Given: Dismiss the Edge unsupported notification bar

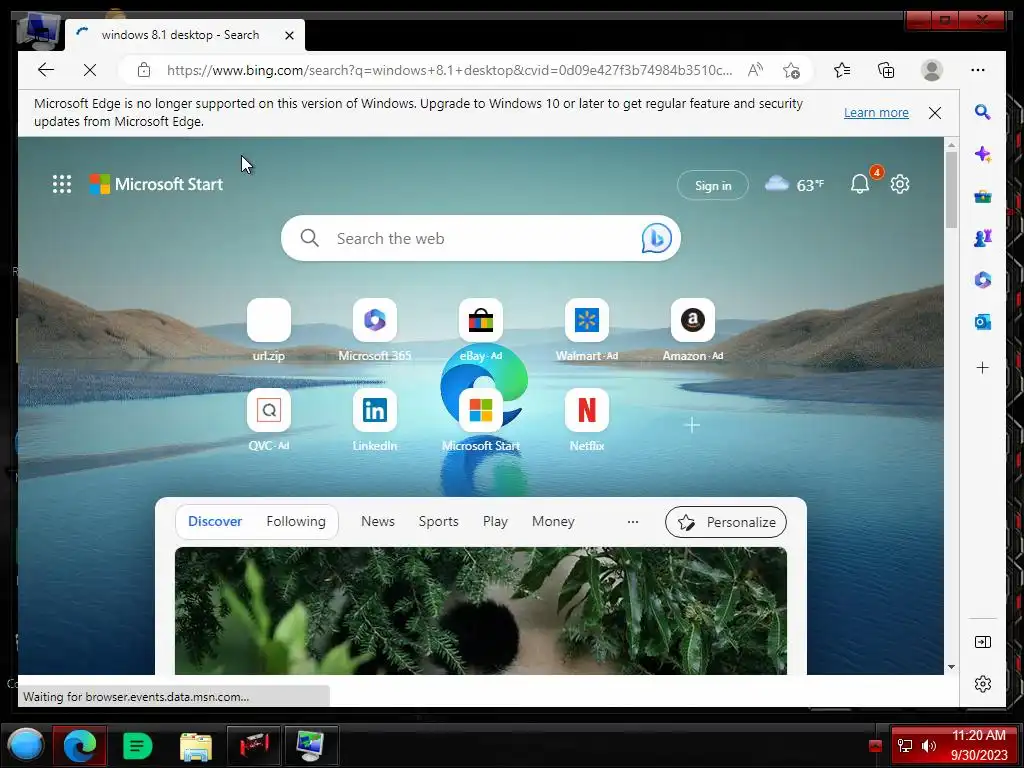Looking at the screenshot, I should [935, 113].
